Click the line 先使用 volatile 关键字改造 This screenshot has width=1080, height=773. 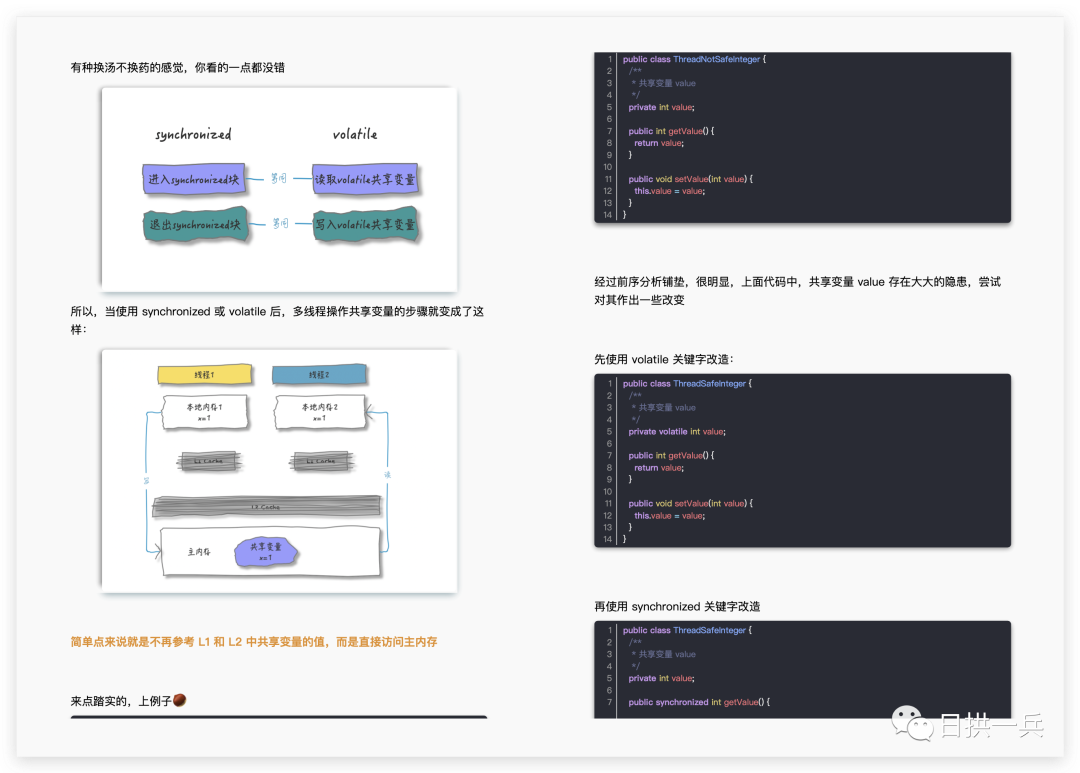tap(664, 359)
